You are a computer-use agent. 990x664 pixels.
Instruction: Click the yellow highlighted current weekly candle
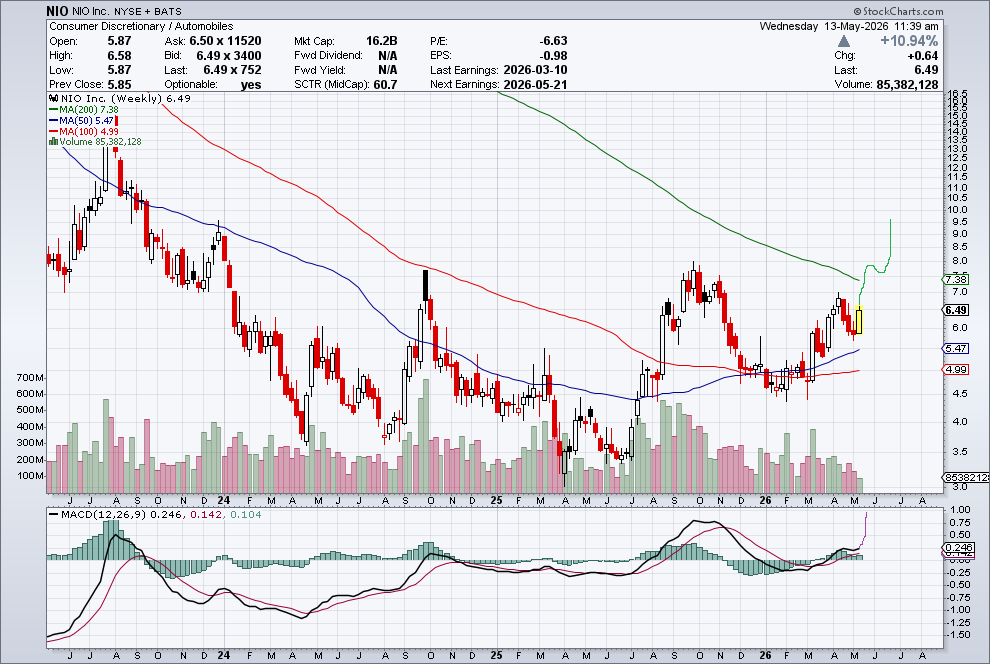coord(859,321)
